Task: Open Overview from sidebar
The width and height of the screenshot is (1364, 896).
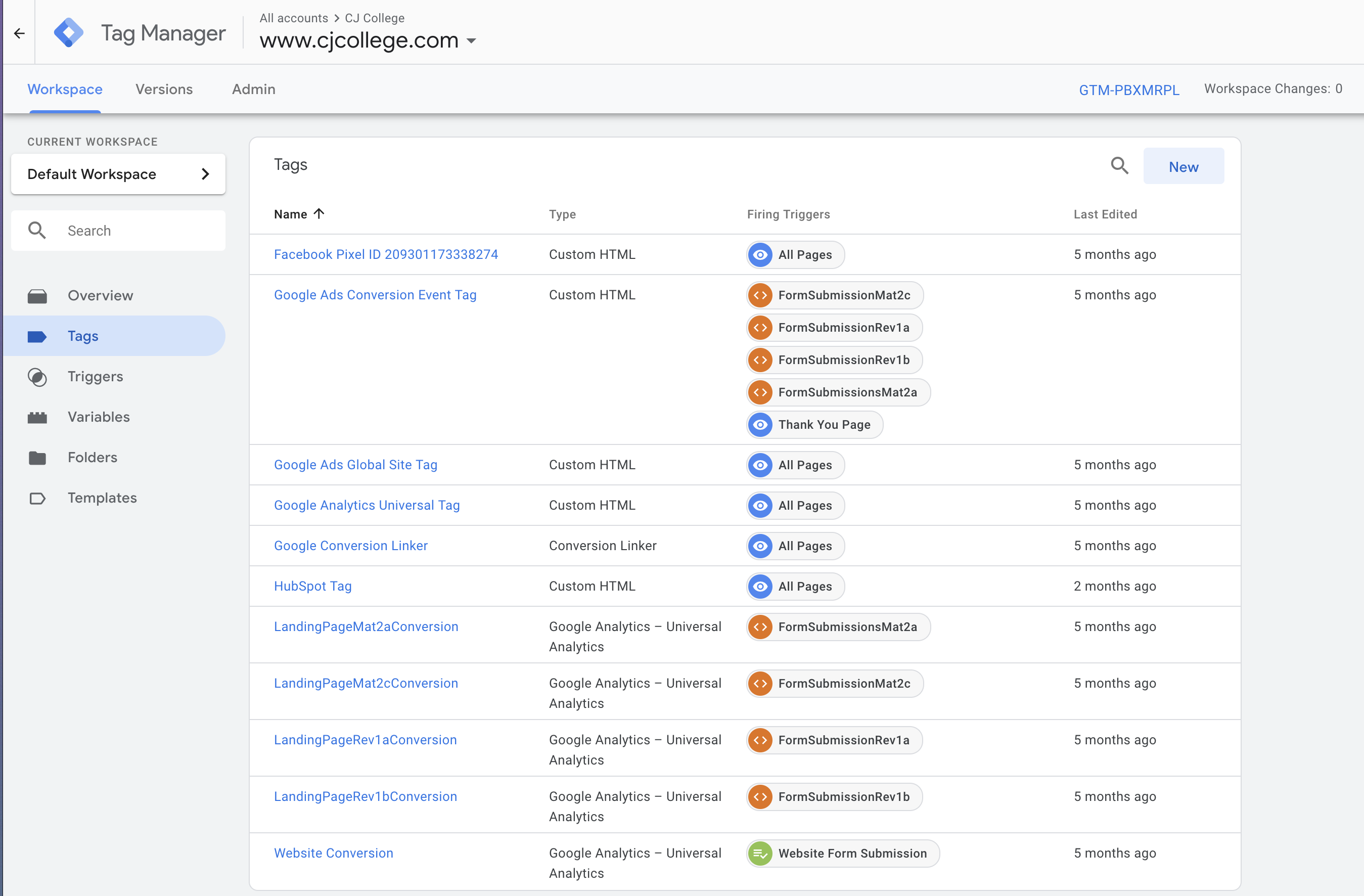Action: pyautogui.click(x=100, y=295)
